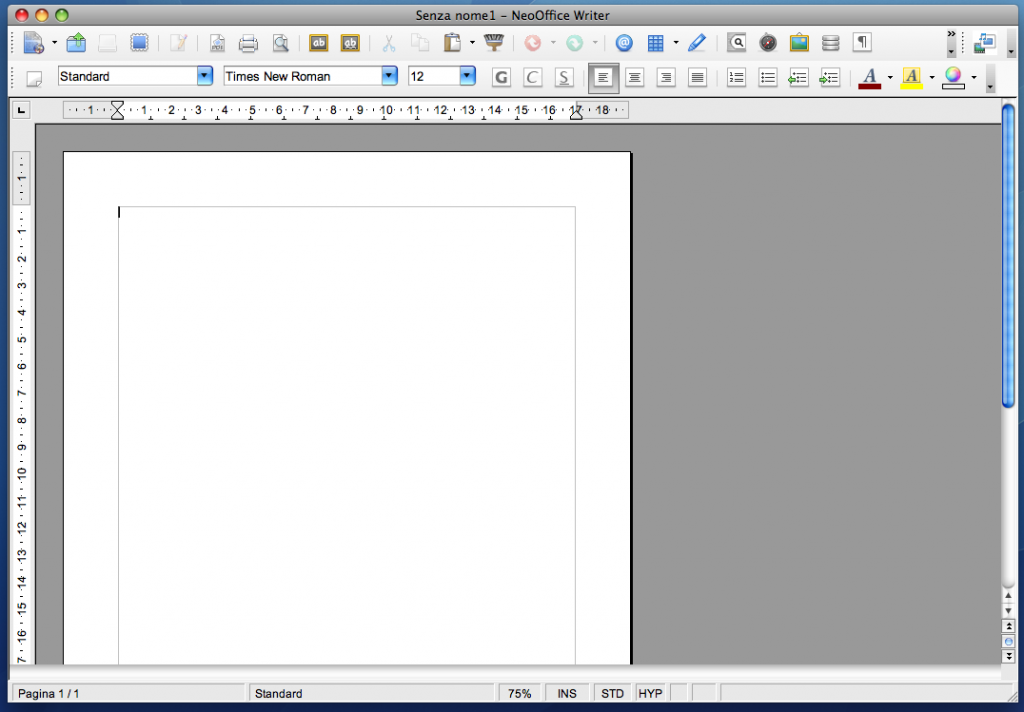Click the Table grid icon
The width and height of the screenshot is (1024, 712).
click(656, 43)
